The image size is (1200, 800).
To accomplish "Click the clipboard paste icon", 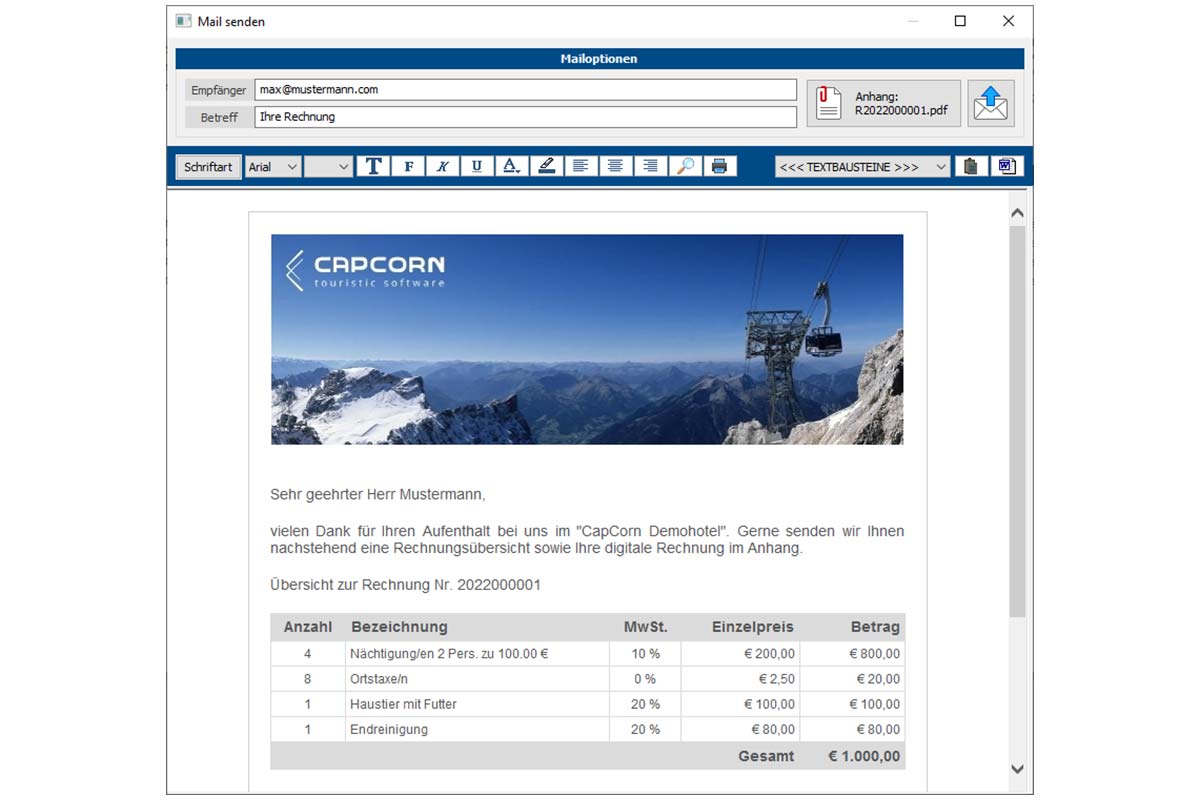I will (970, 167).
